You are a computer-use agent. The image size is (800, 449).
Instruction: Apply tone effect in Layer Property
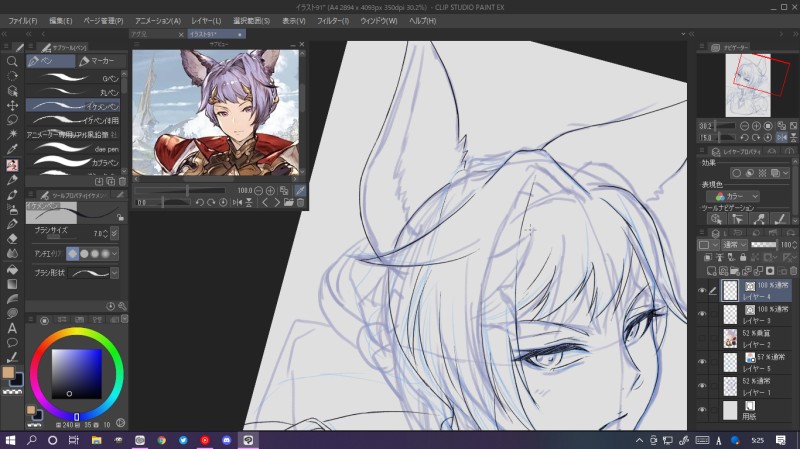pyautogui.click(x=762, y=173)
